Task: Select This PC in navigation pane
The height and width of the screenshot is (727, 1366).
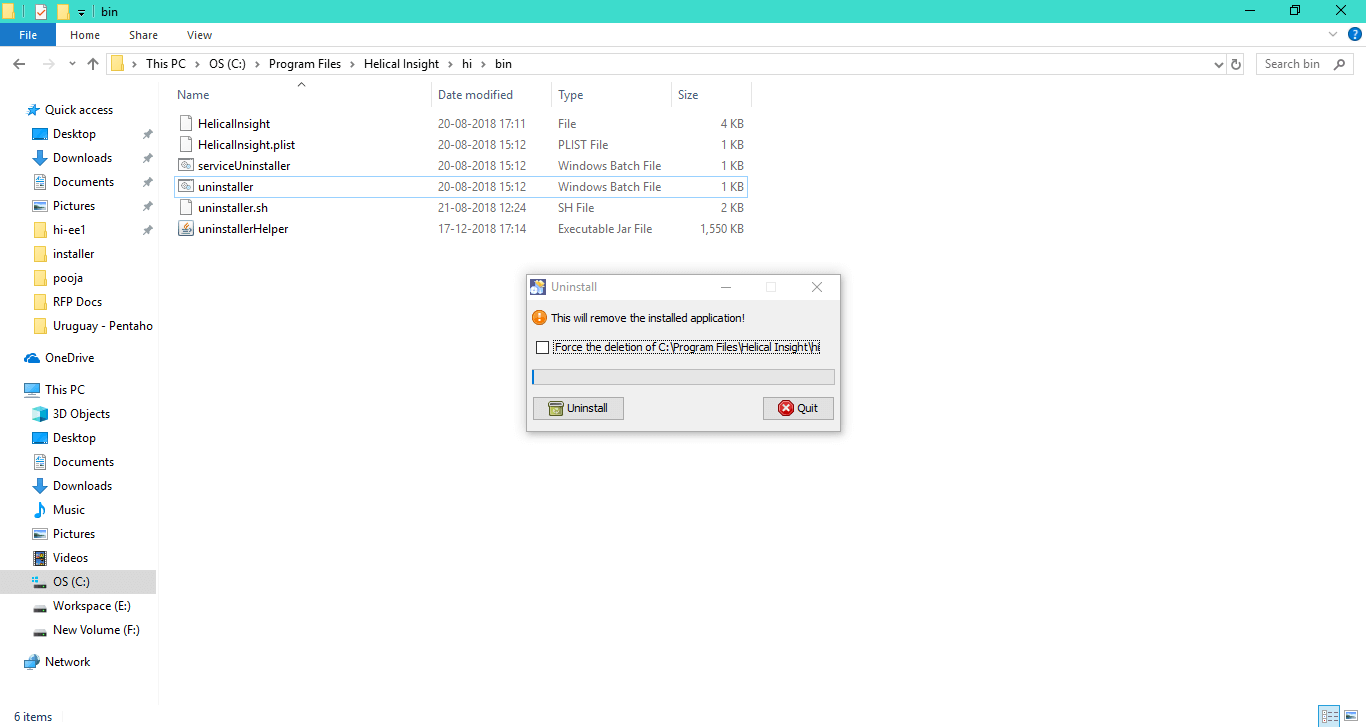Action: coord(65,390)
